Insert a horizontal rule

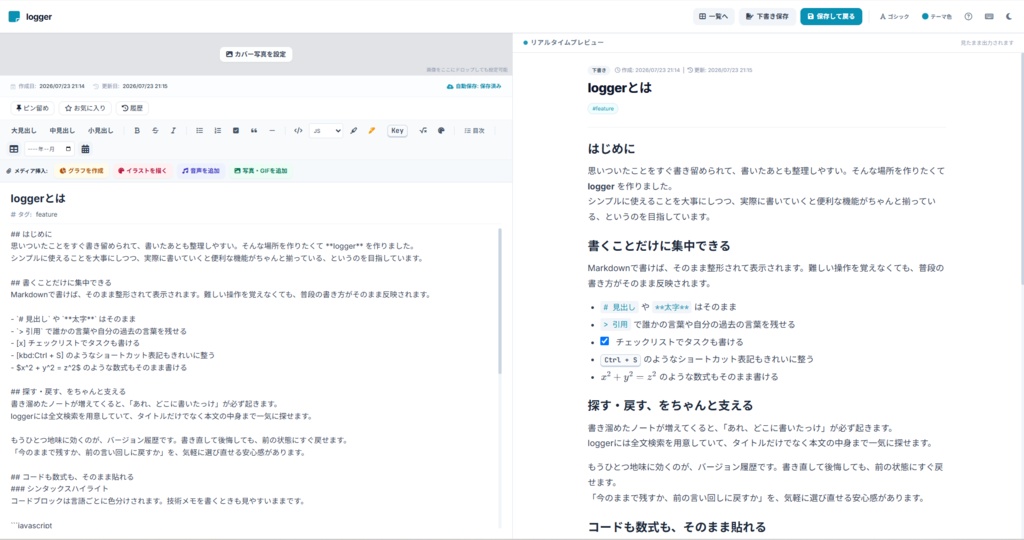click(x=272, y=131)
